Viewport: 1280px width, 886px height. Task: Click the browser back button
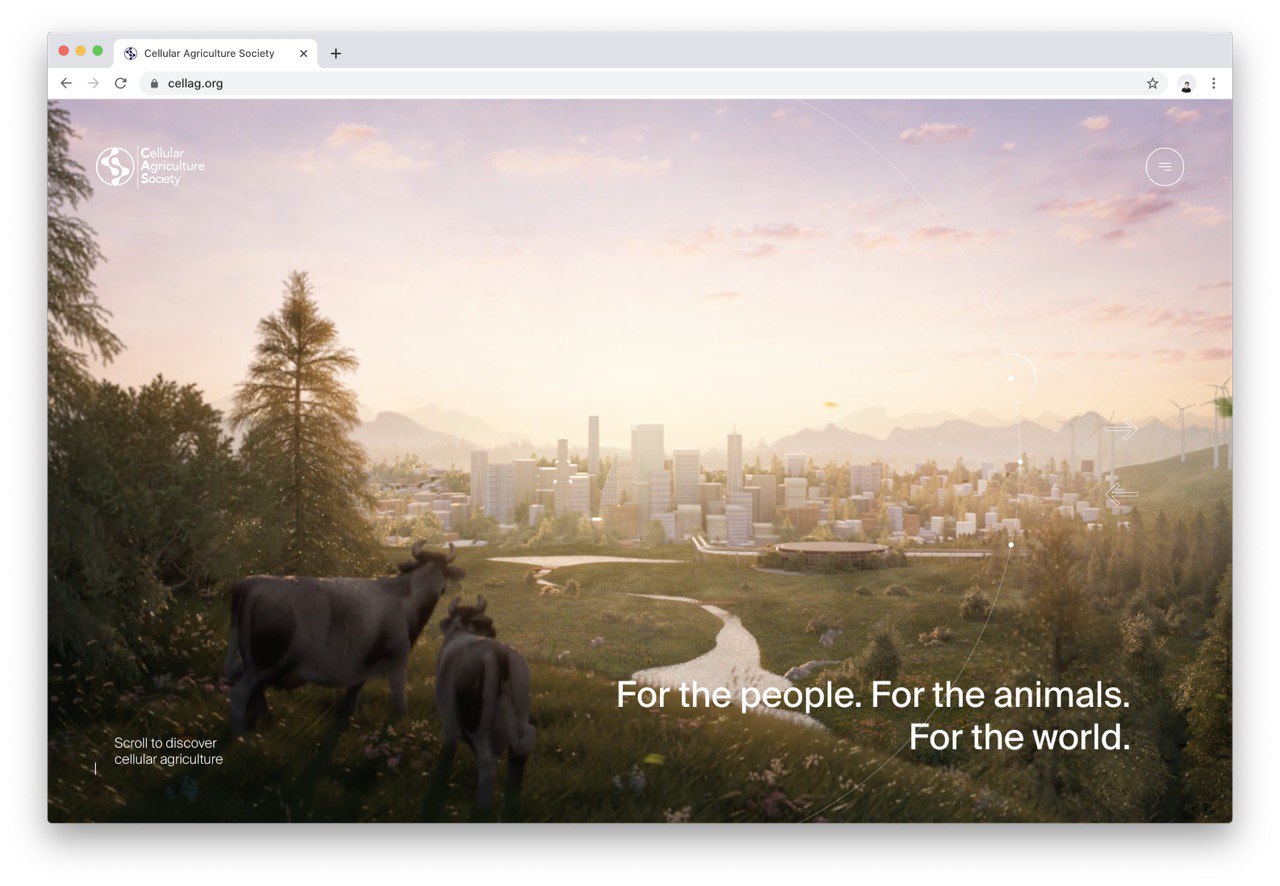click(x=66, y=83)
